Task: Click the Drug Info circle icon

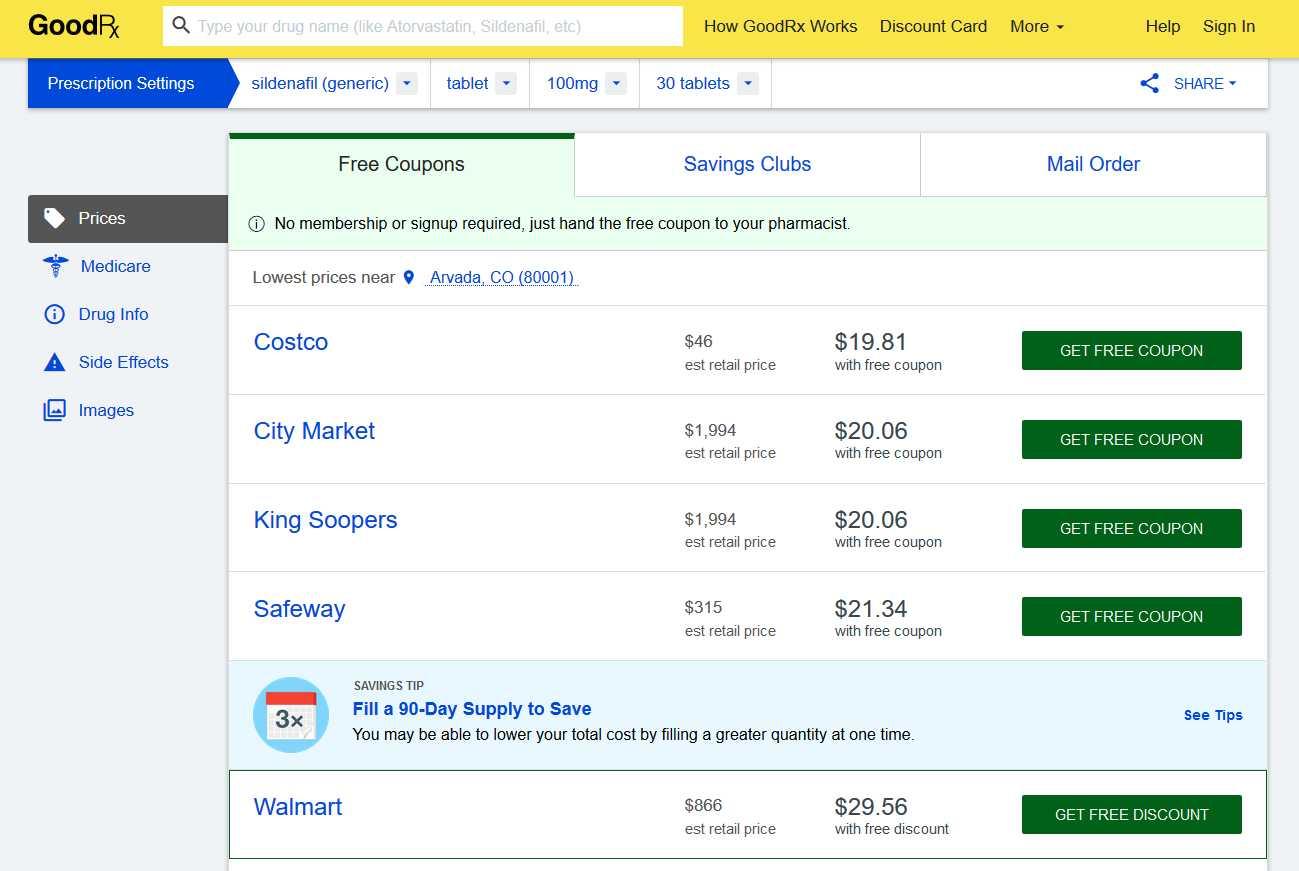Action: point(54,314)
